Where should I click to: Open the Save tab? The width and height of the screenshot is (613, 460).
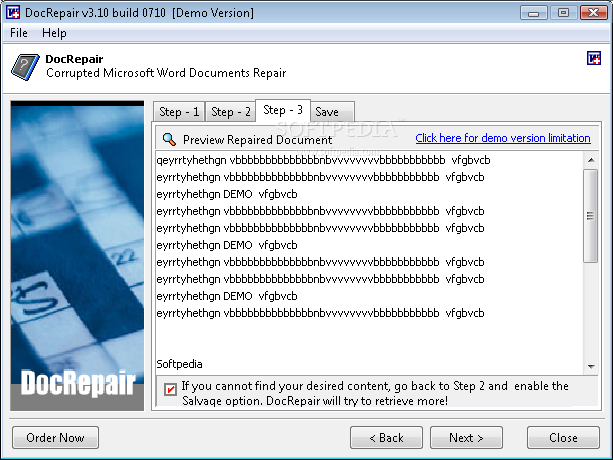click(x=332, y=112)
